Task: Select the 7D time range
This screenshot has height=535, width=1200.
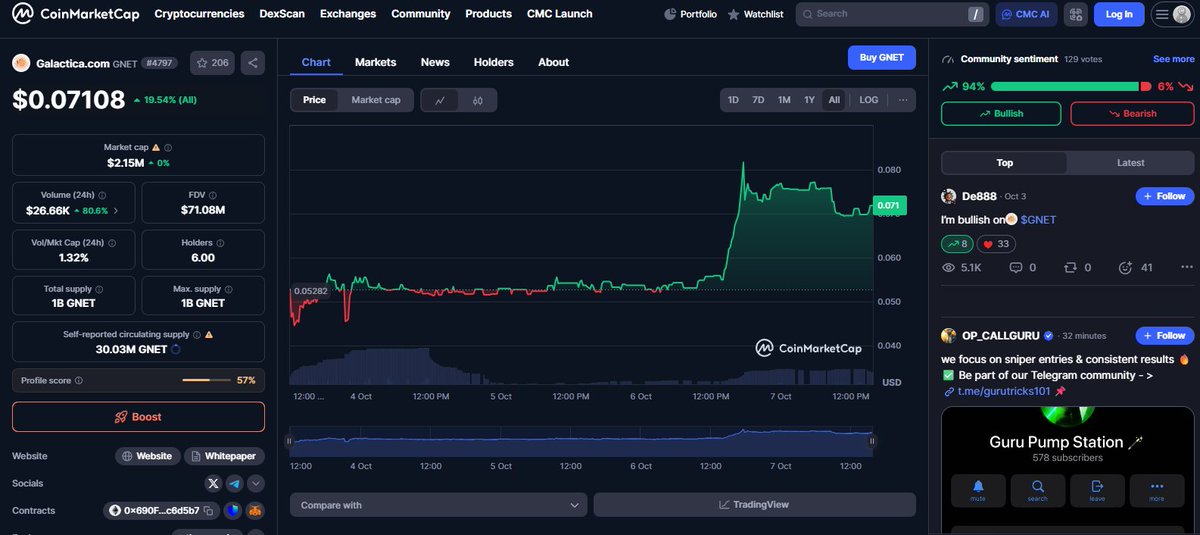Action: point(758,100)
